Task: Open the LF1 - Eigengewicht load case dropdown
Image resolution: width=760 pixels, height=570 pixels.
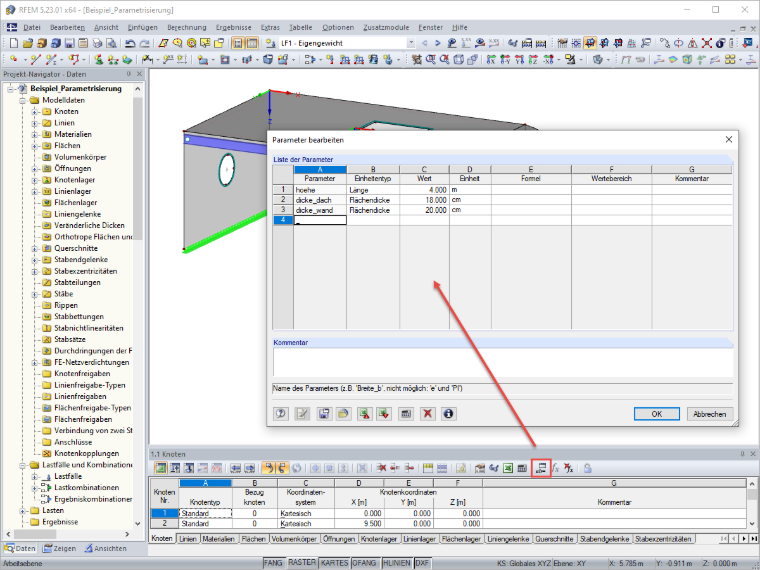Action: (411, 43)
